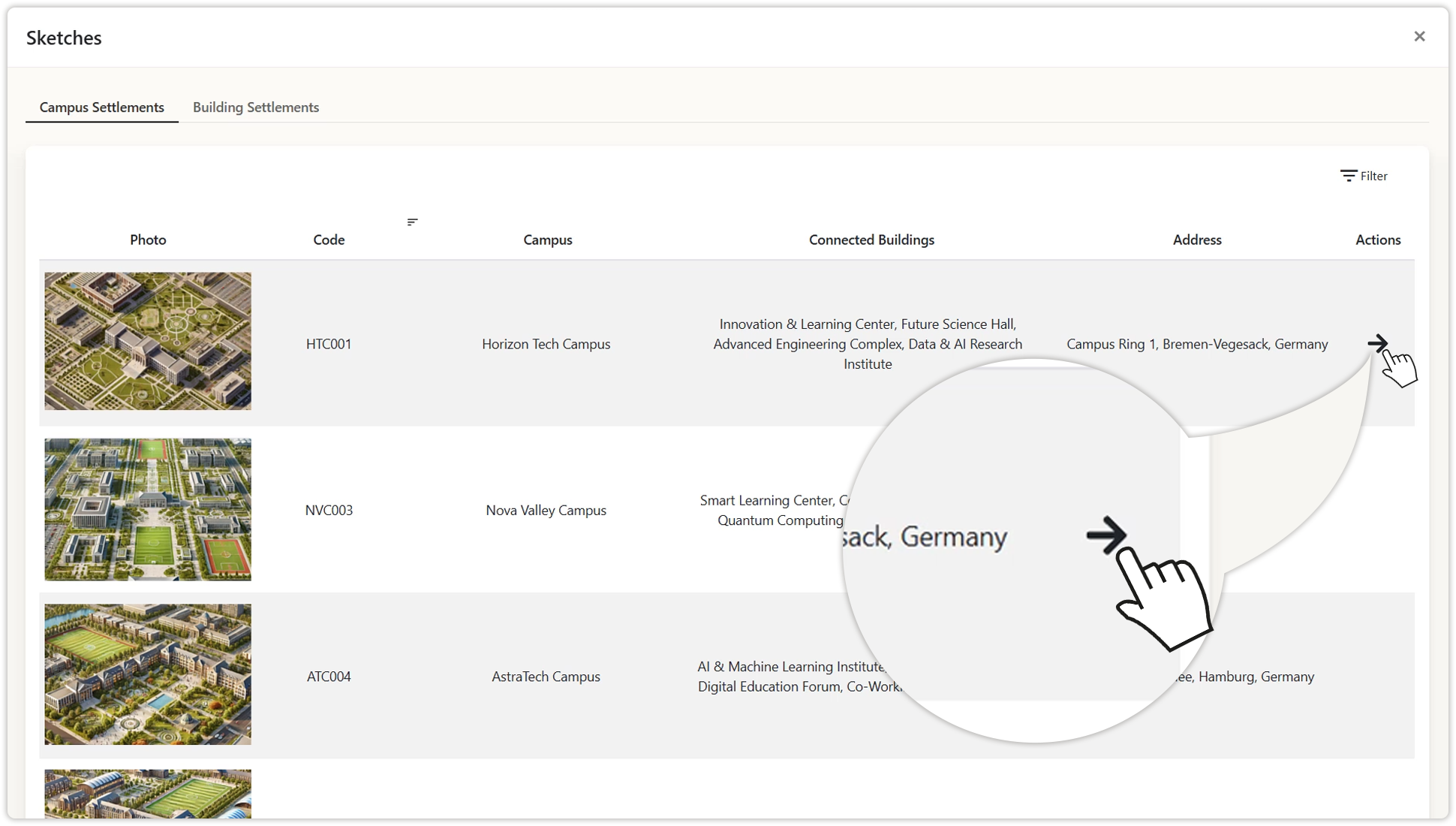Click the Connected Buildings column header

(x=871, y=240)
